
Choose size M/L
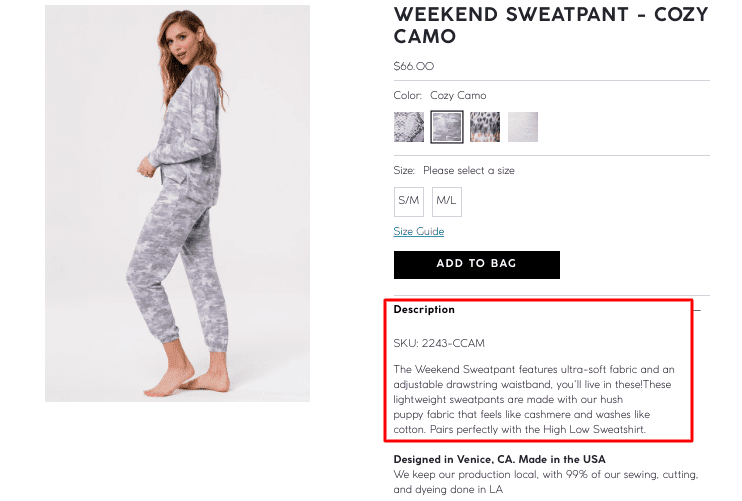(x=447, y=201)
